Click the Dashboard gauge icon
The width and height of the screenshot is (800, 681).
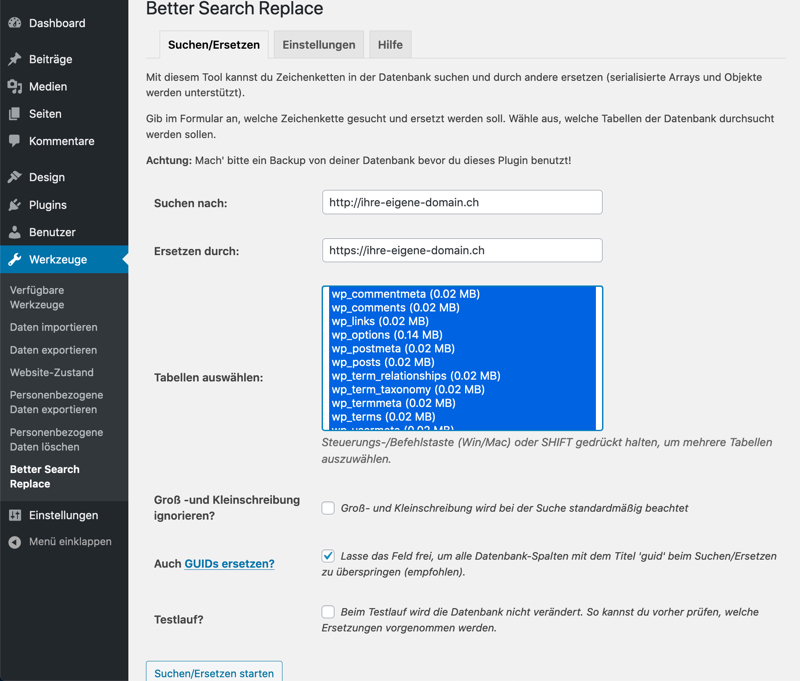click(x=15, y=23)
